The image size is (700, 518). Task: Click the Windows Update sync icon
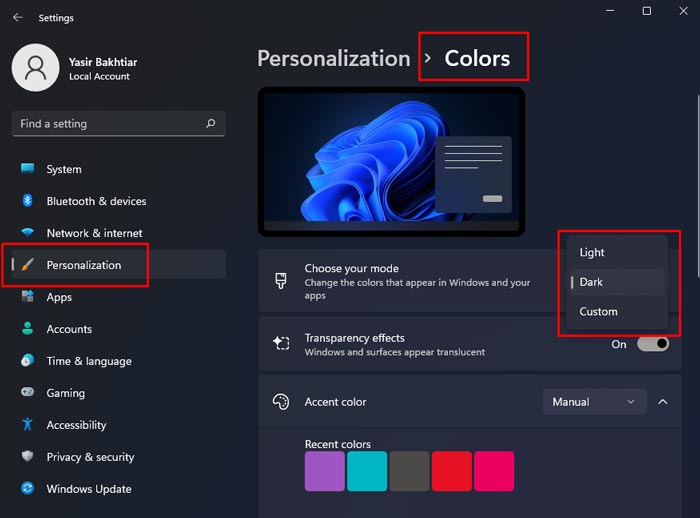[x=28, y=488]
